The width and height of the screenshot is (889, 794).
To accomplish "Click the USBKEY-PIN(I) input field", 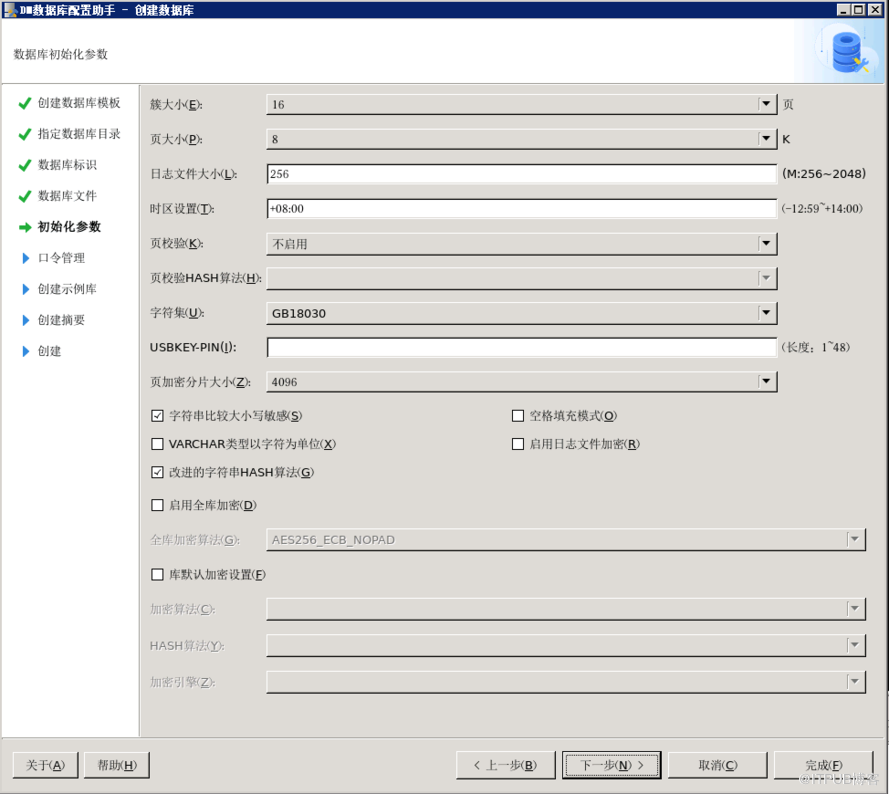I will pos(522,347).
